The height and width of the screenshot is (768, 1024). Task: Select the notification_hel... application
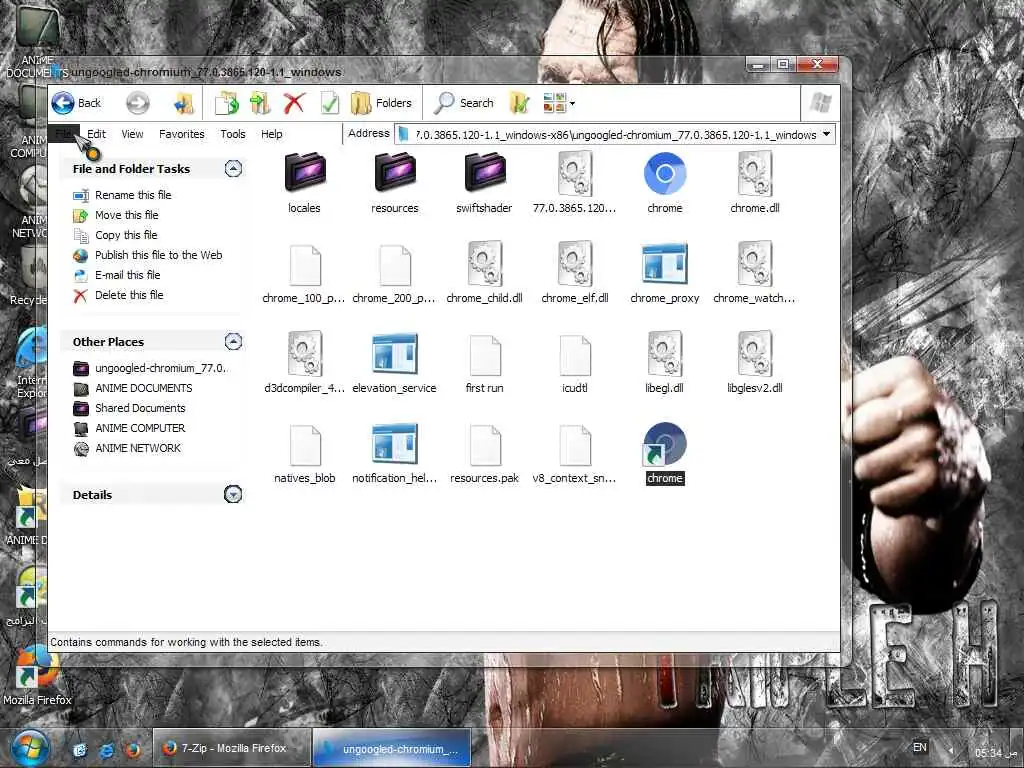(394, 454)
